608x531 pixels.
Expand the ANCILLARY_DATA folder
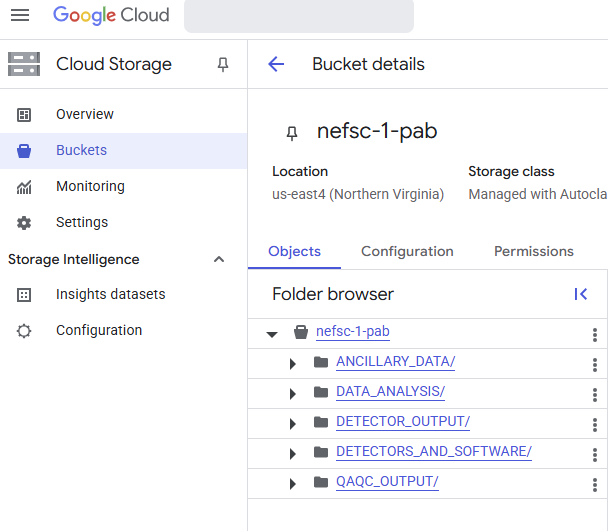tap(293, 364)
